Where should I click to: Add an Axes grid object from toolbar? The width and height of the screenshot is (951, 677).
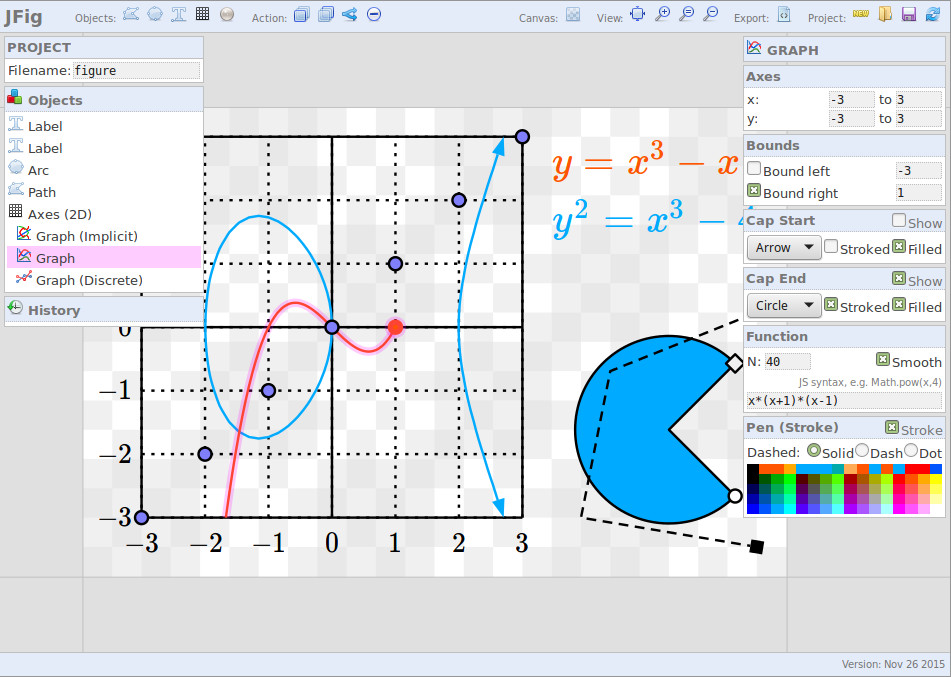202,14
